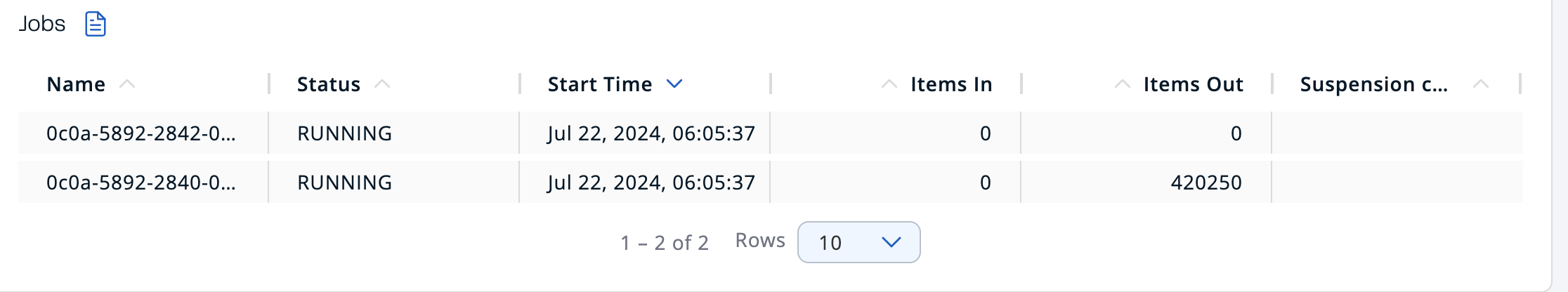Click the Name column header

pyautogui.click(x=76, y=84)
